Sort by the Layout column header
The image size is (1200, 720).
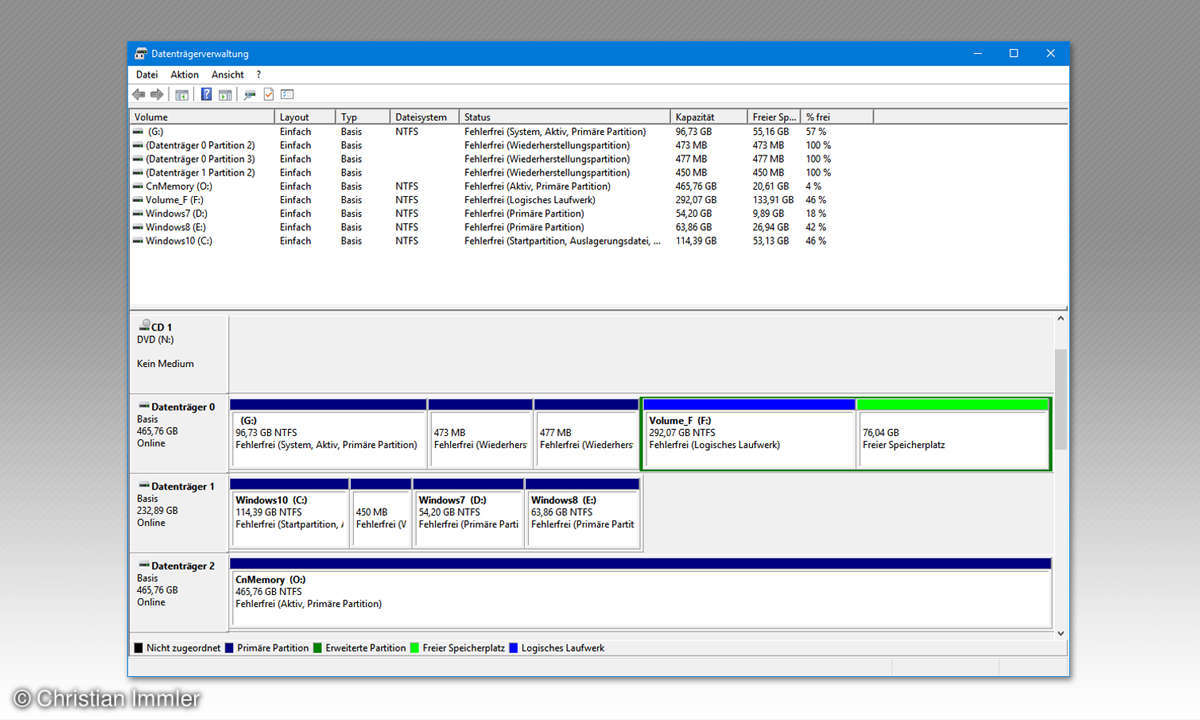[305, 117]
